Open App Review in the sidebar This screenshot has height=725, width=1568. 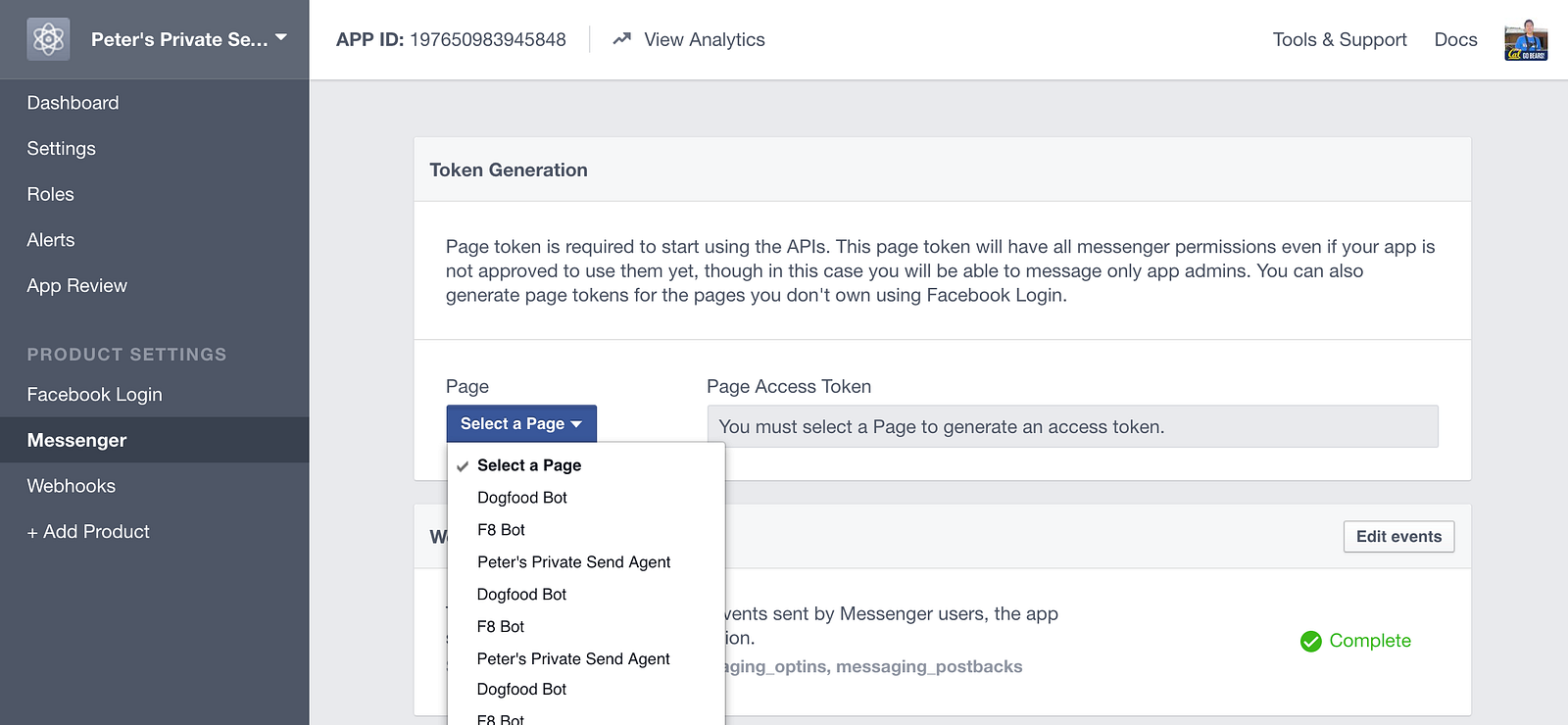tap(76, 286)
